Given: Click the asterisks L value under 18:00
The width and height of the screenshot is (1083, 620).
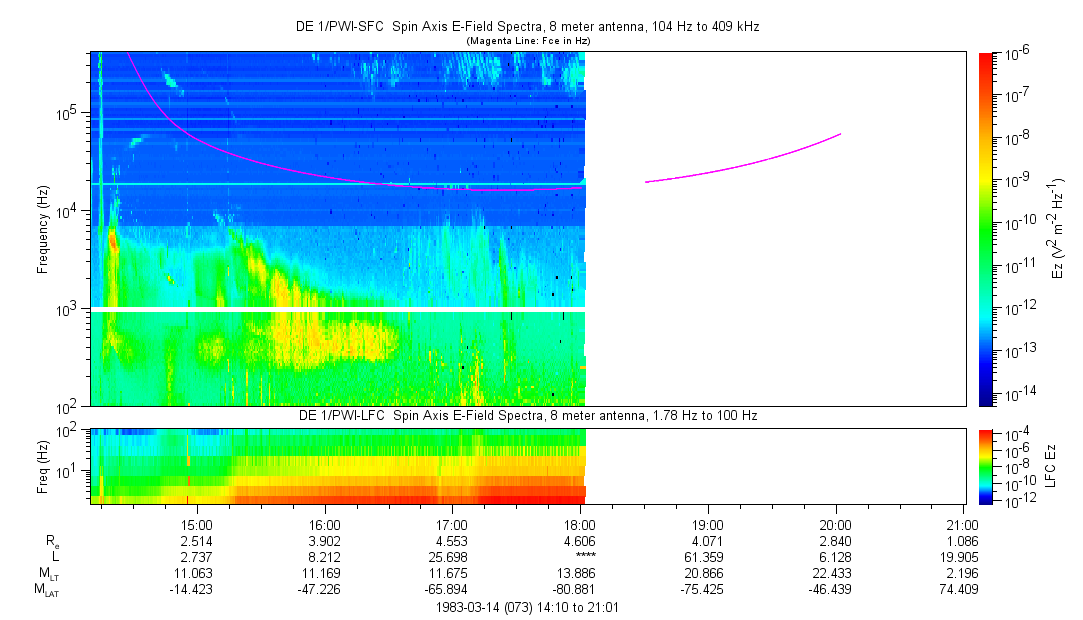Looking at the screenshot, I should click(579, 558).
